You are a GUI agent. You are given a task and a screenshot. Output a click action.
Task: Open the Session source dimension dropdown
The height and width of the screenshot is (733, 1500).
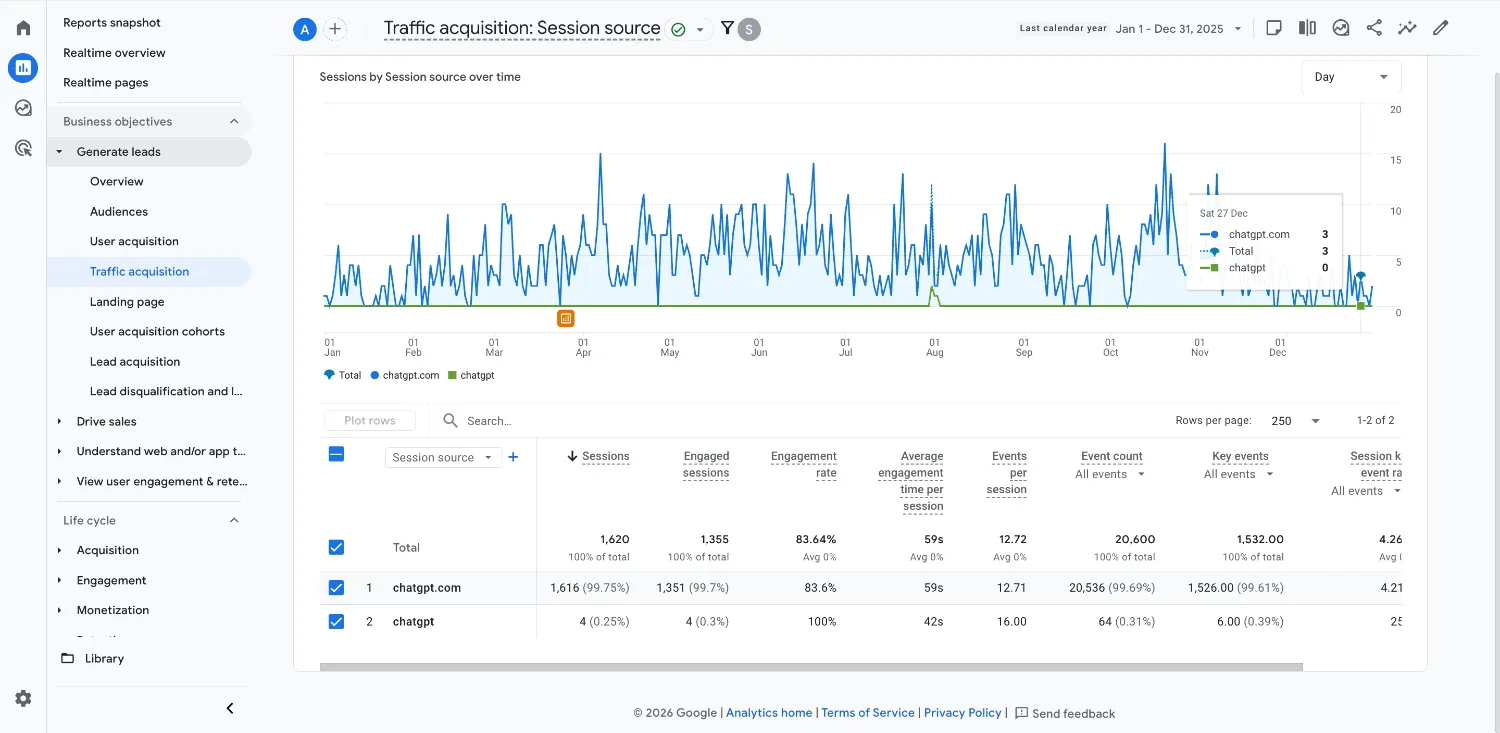coord(443,457)
